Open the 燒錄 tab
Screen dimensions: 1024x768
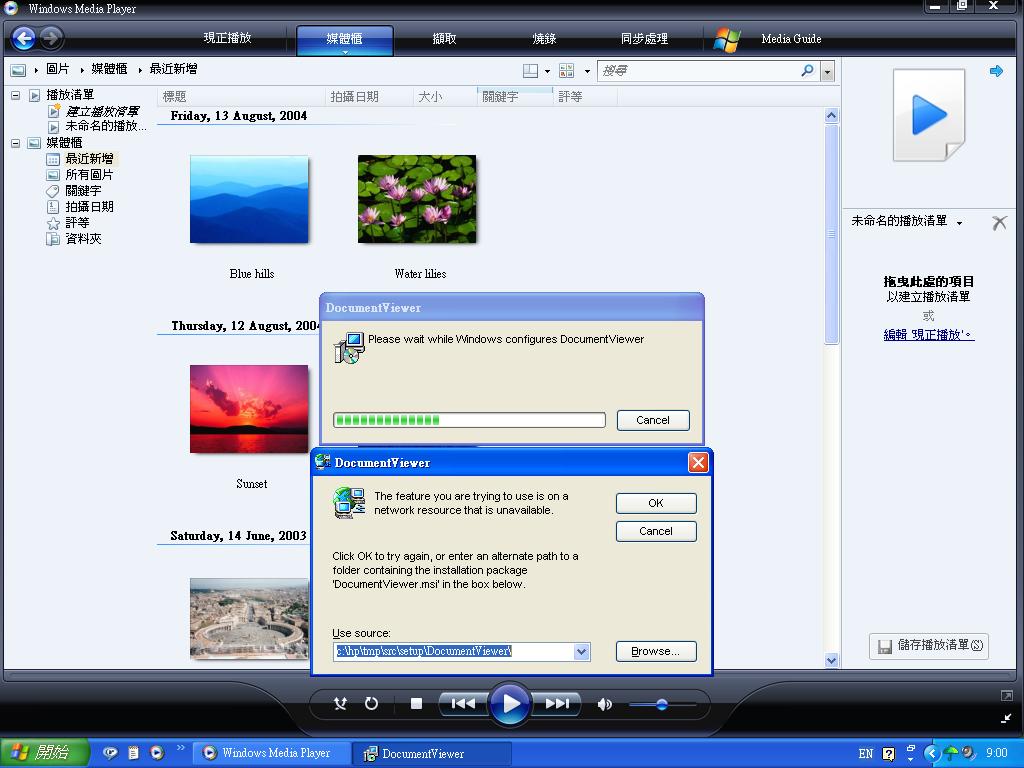pos(544,39)
